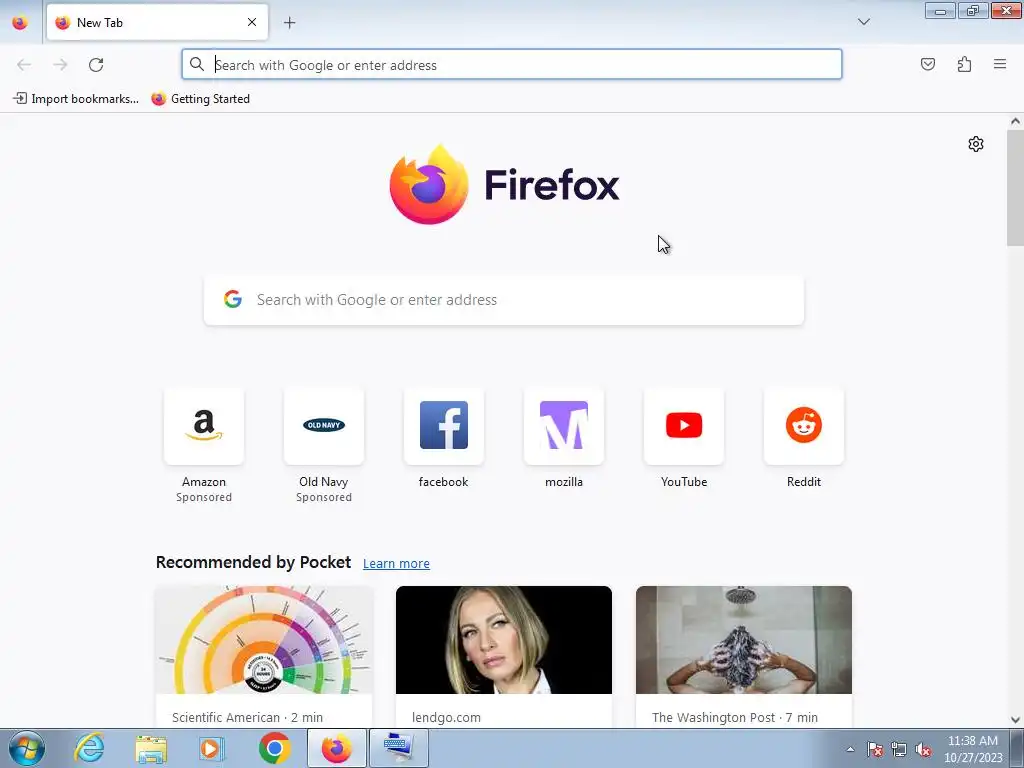Image resolution: width=1024 pixels, height=768 pixels.
Task: Open new tab personalize gear settings
Action: (976, 144)
